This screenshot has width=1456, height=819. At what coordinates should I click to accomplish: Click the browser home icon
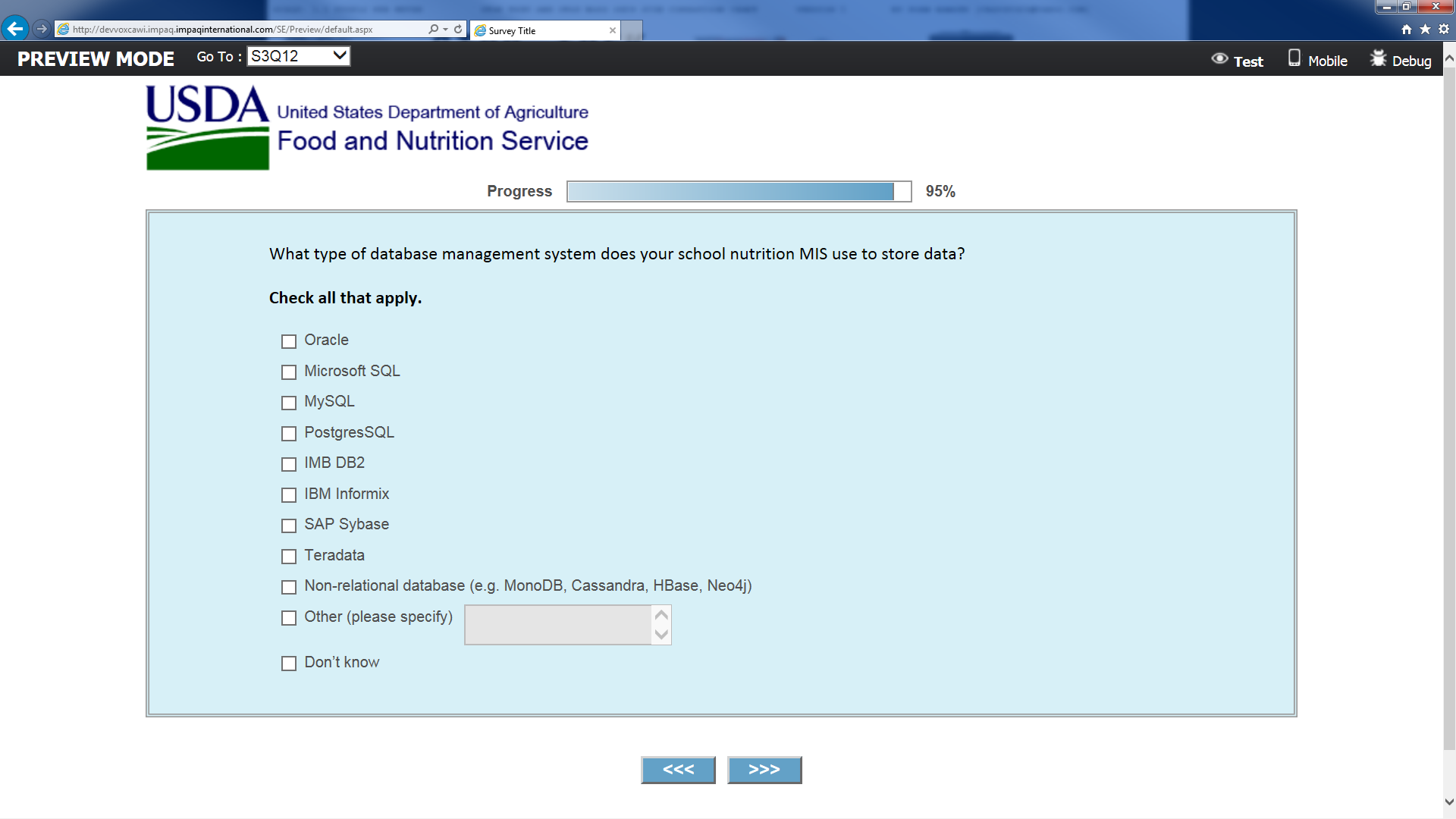click(x=1407, y=29)
